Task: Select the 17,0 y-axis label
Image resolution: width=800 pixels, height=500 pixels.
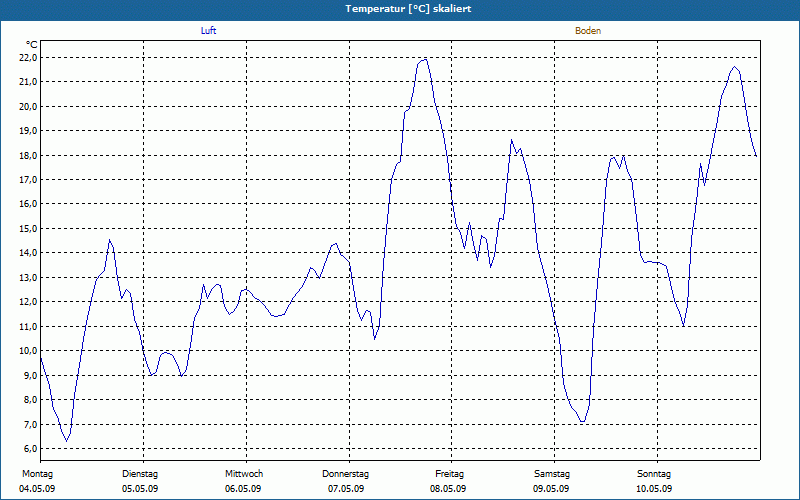Action: click(28, 180)
